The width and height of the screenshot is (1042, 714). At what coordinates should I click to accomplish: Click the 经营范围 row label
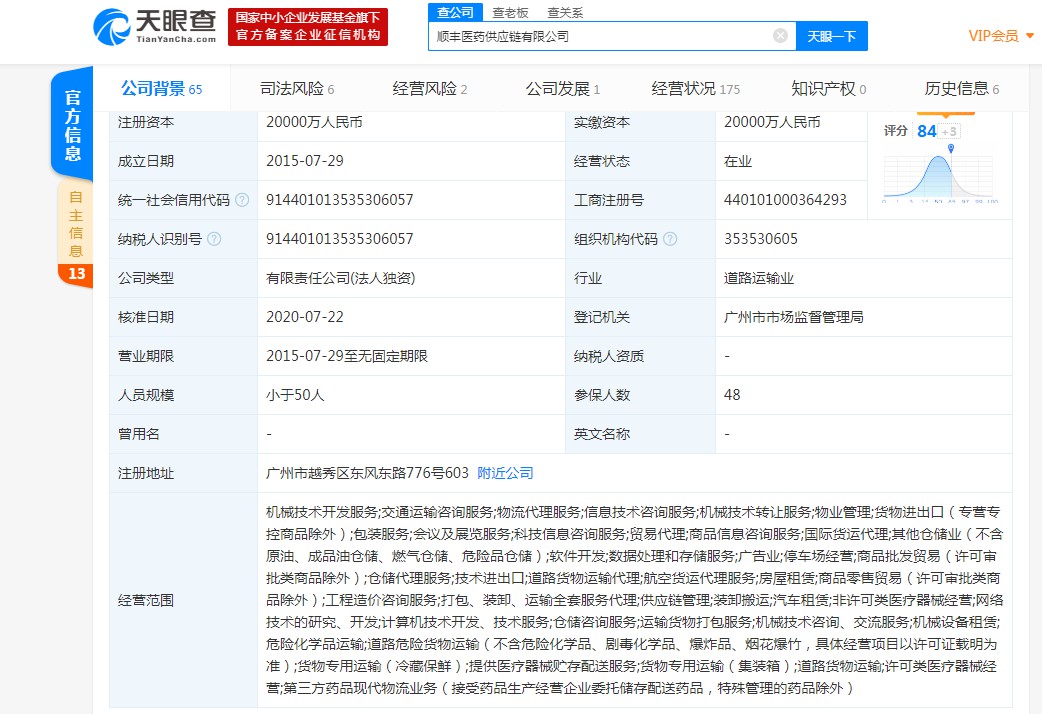click(146, 600)
